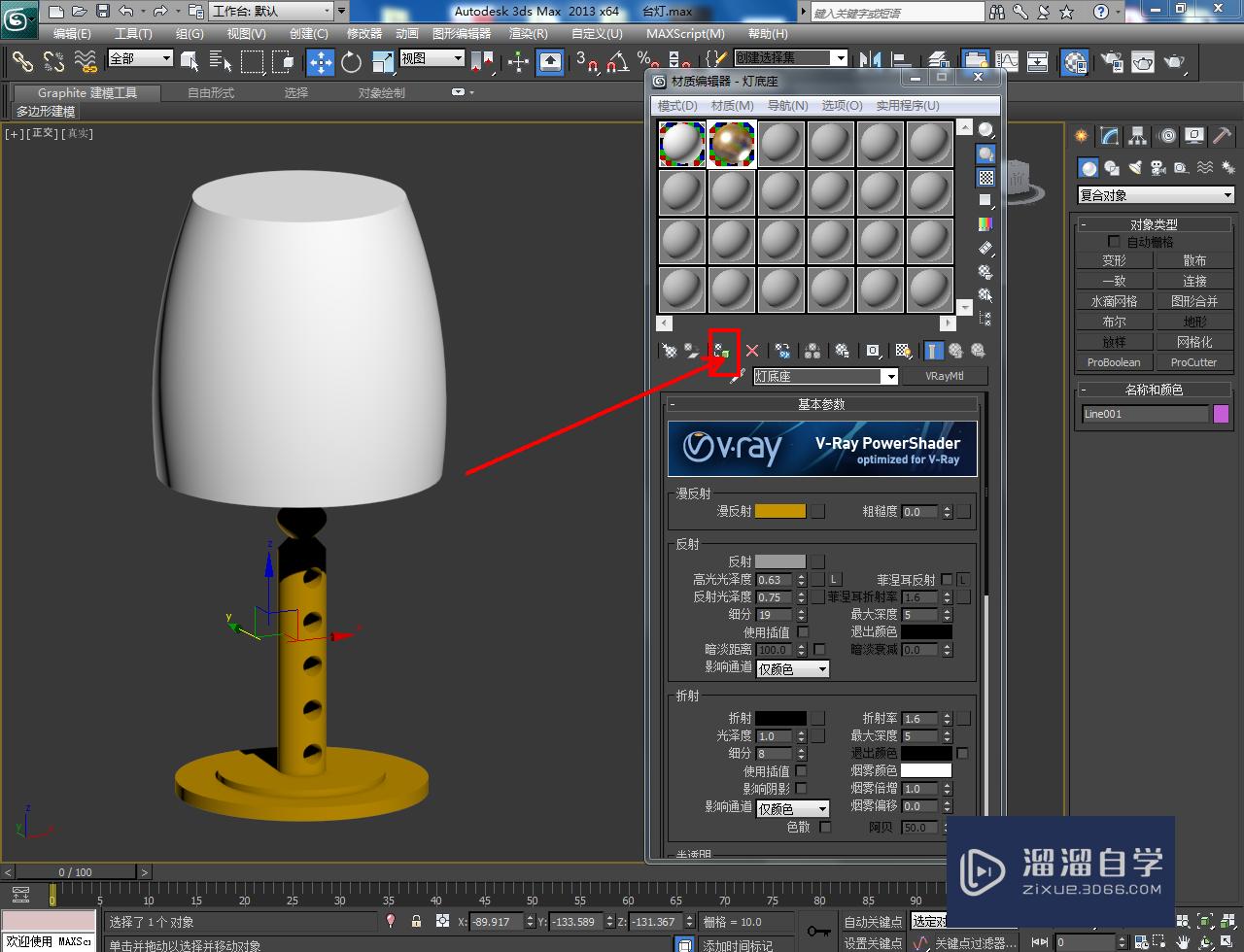The height and width of the screenshot is (952, 1244).
Task: Open the Utilities hammer panel icon
Action: click(x=1222, y=136)
